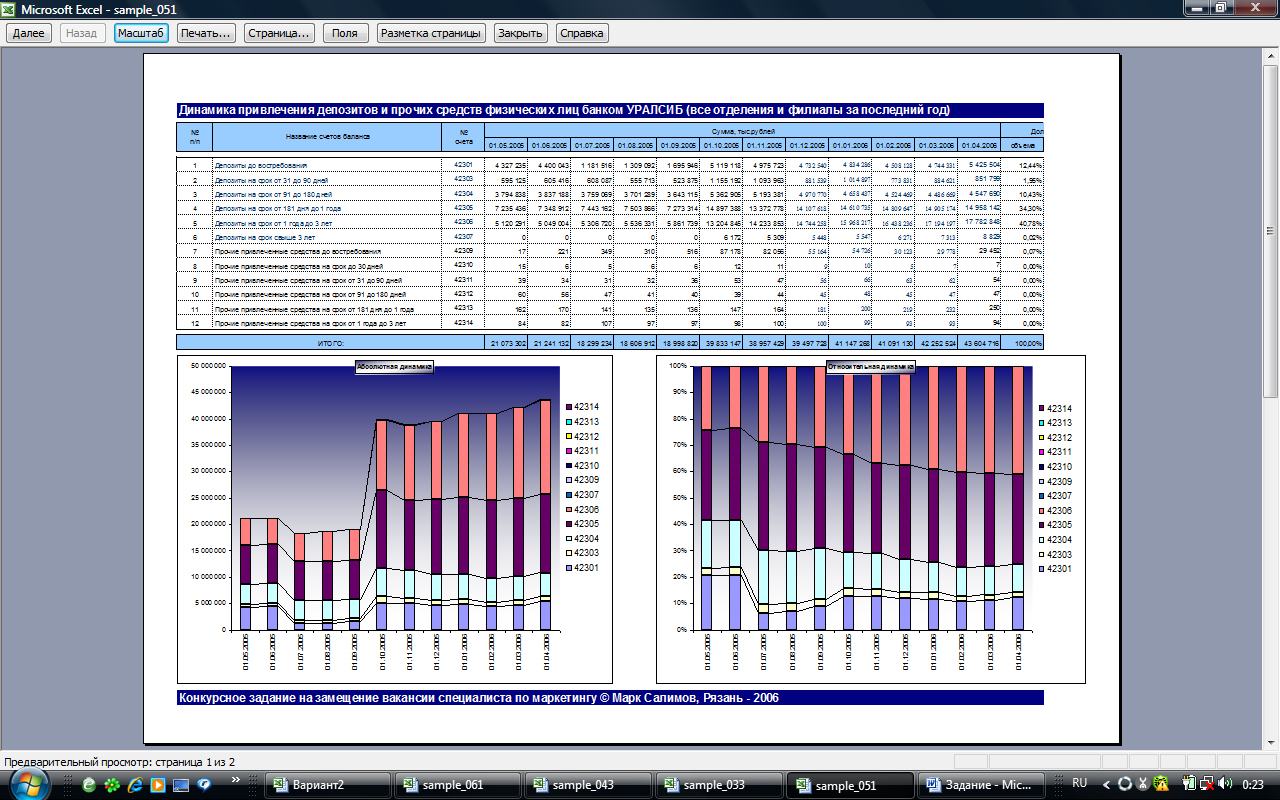The image size is (1280, 800).
Task: Click the table title Динамика привлечения депозитов
Action: [x=610, y=110]
